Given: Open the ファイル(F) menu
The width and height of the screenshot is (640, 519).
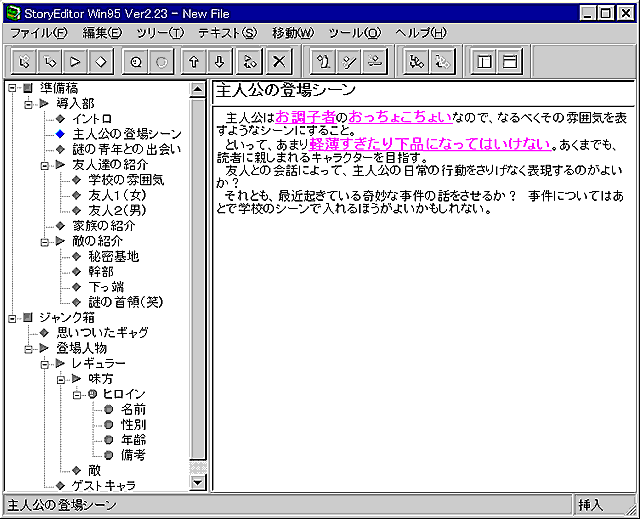Looking at the screenshot, I should (38, 33).
